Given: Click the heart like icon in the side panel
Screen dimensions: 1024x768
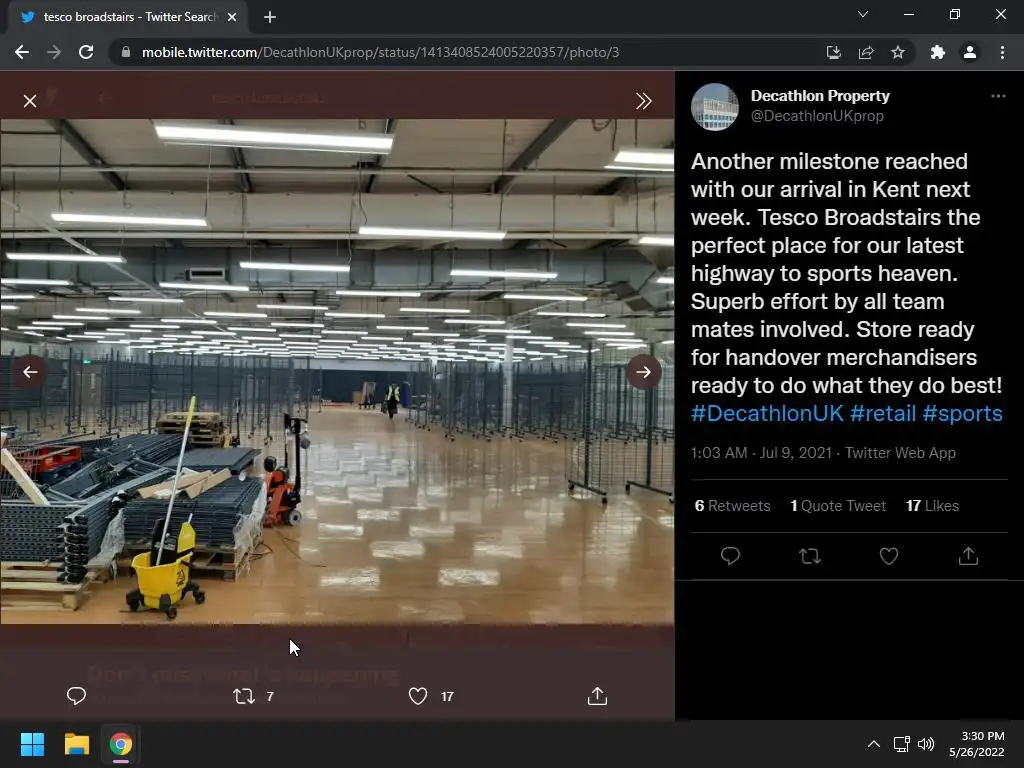Looking at the screenshot, I should coord(889,556).
